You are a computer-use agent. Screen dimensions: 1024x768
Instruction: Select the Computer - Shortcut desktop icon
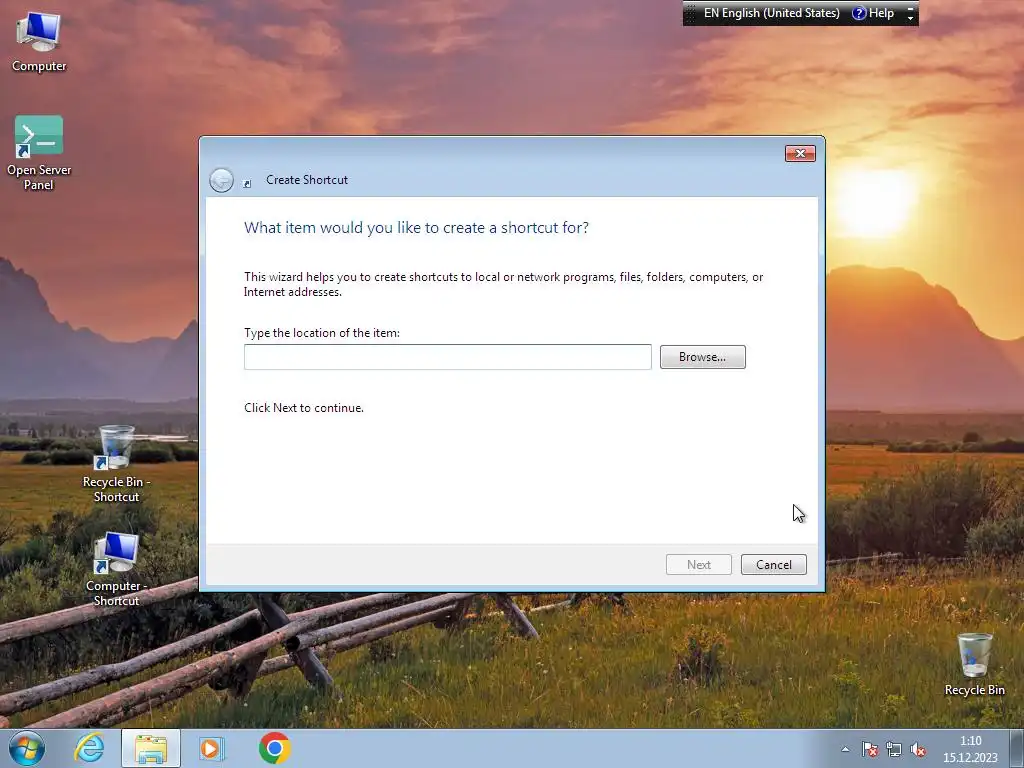[116, 569]
